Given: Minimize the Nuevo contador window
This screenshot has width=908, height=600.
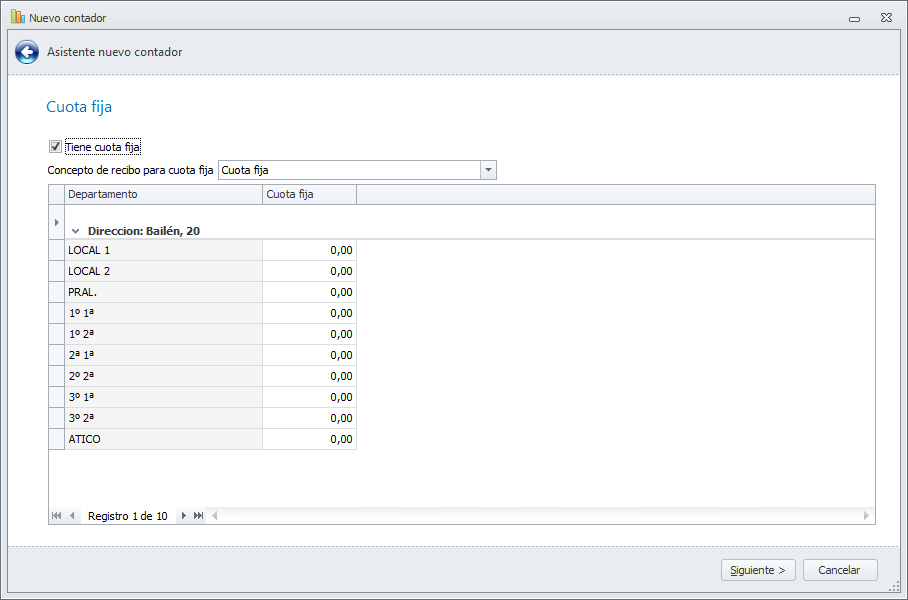Looking at the screenshot, I should [x=854, y=18].
